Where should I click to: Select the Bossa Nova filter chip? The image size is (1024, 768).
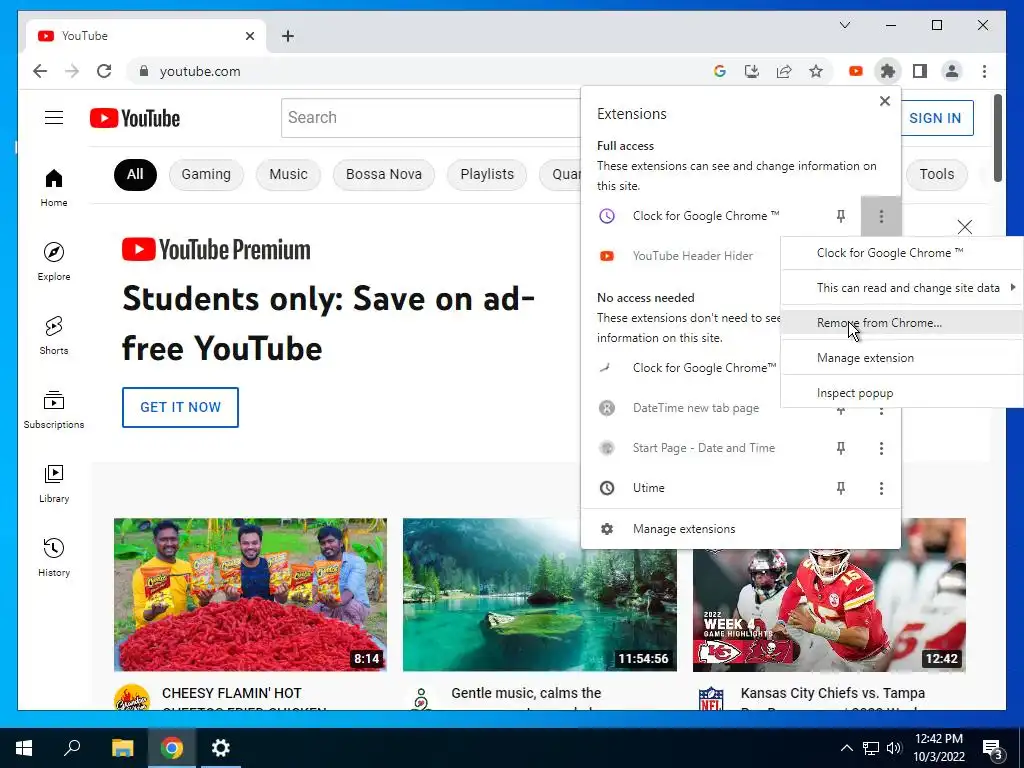(x=383, y=174)
